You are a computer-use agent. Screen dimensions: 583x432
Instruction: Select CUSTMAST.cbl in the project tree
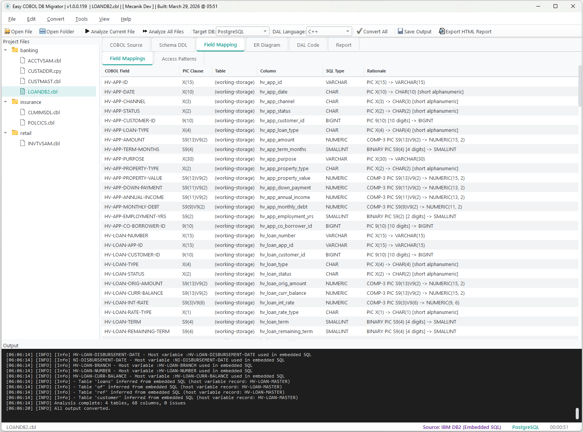tap(44, 81)
